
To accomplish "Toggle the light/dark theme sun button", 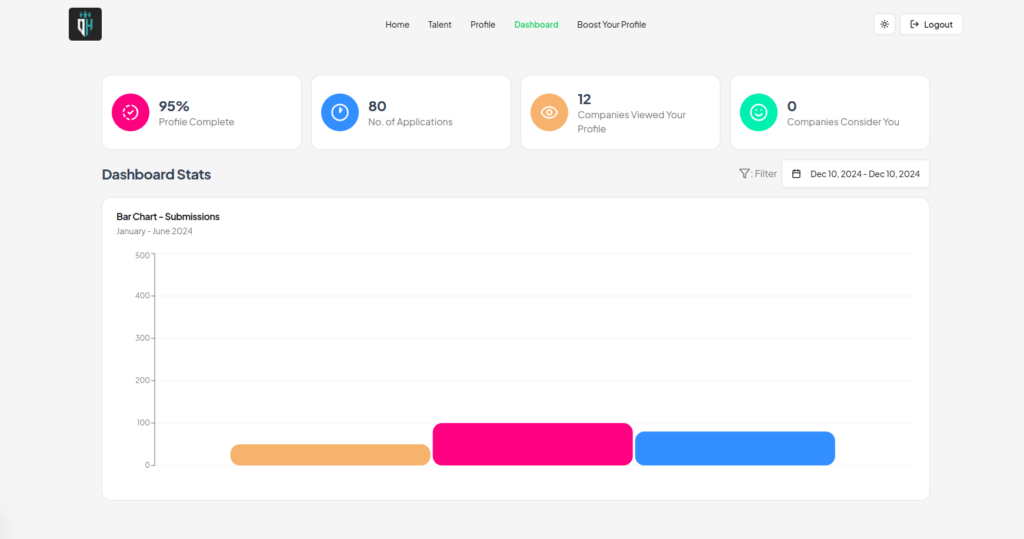I will pos(884,24).
